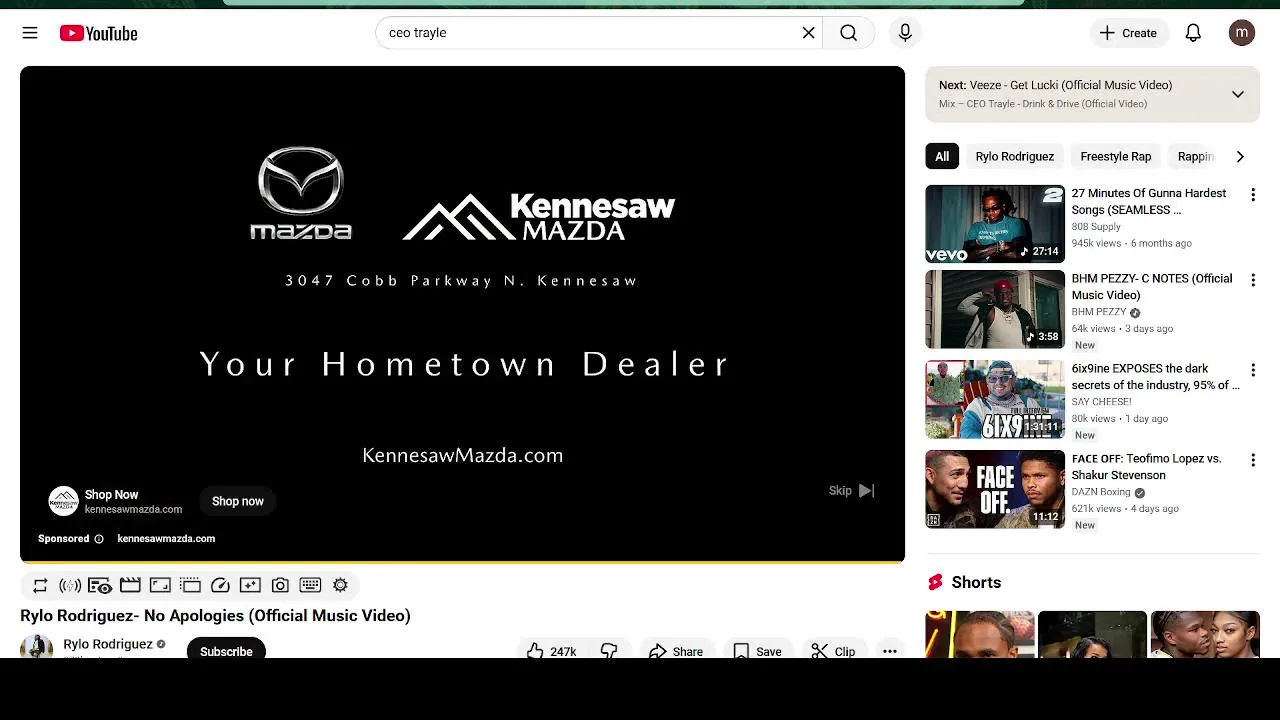Toggle the audio boost extension icon
The image size is (1280, 720).
(x=70, y=586)
